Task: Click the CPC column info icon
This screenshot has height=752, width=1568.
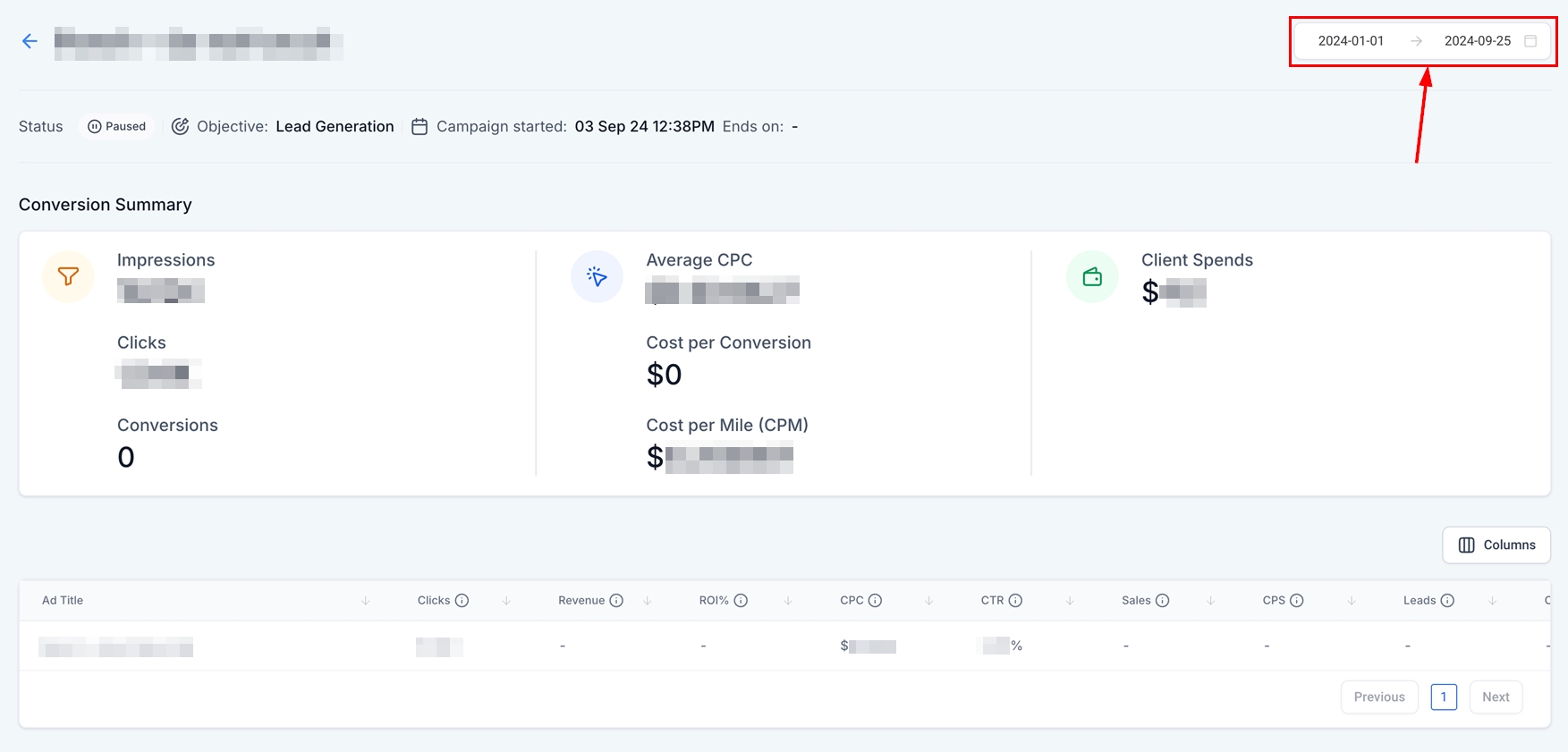Action: 875,601
